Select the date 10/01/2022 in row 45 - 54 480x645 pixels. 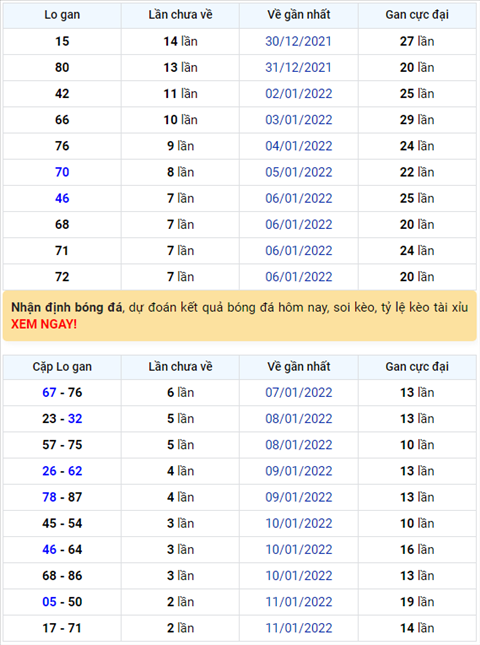pos(299,523)
